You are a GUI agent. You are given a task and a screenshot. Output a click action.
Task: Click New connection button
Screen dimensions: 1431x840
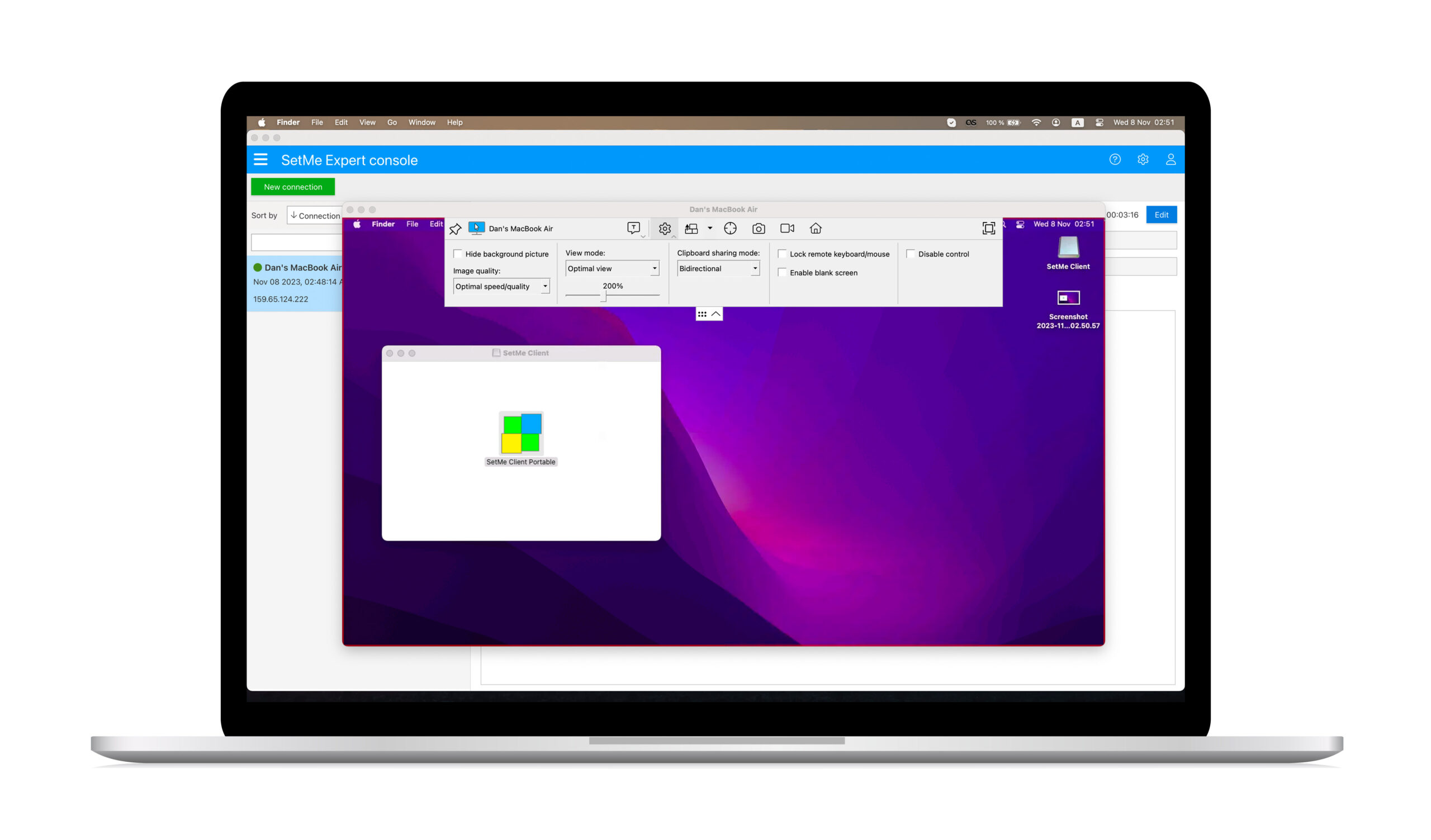coord(293,186)
